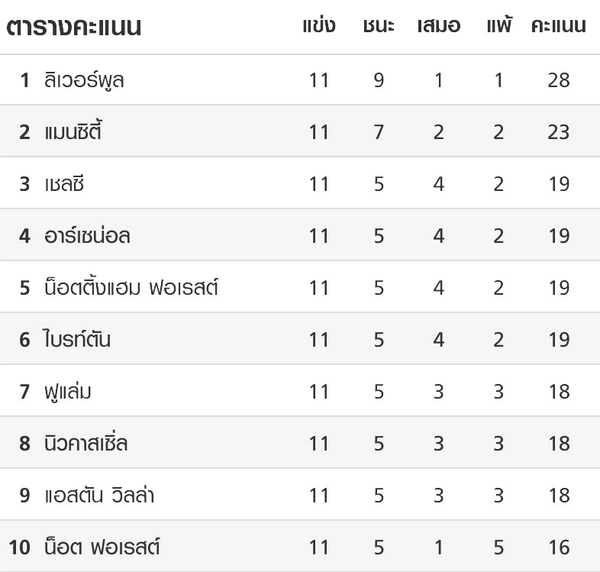
Task: Open the นิวคาสเซิ่ล team link
Action: [x=86, y=443]
